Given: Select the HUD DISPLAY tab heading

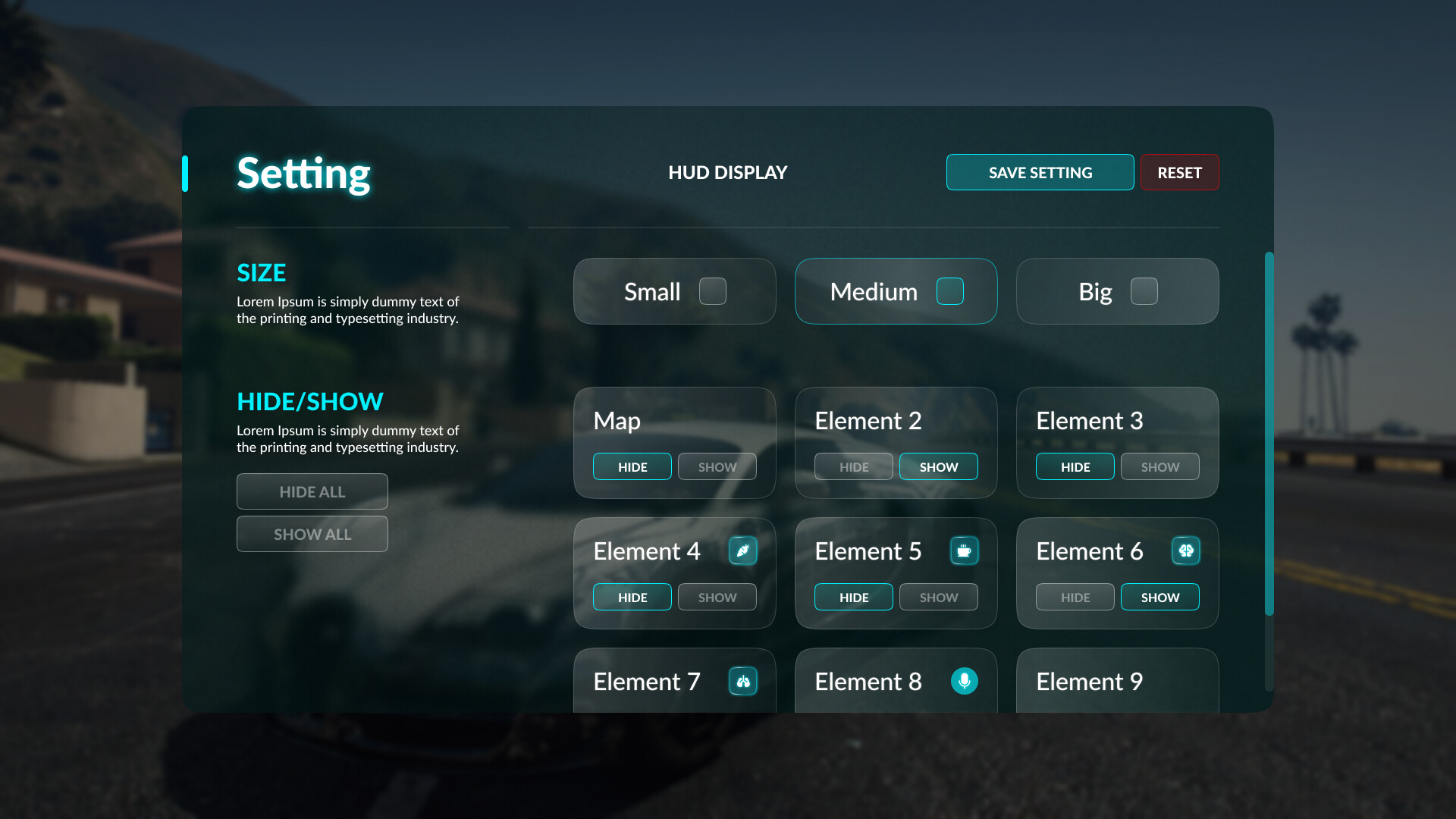Looking at the screenshot, I should [727, 172].
